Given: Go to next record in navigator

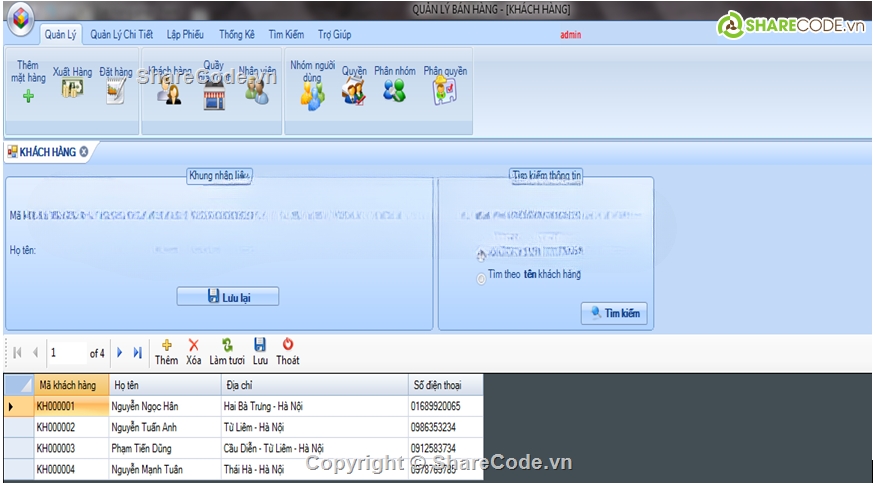Looking at the screenshot, I should pos(120,352).
